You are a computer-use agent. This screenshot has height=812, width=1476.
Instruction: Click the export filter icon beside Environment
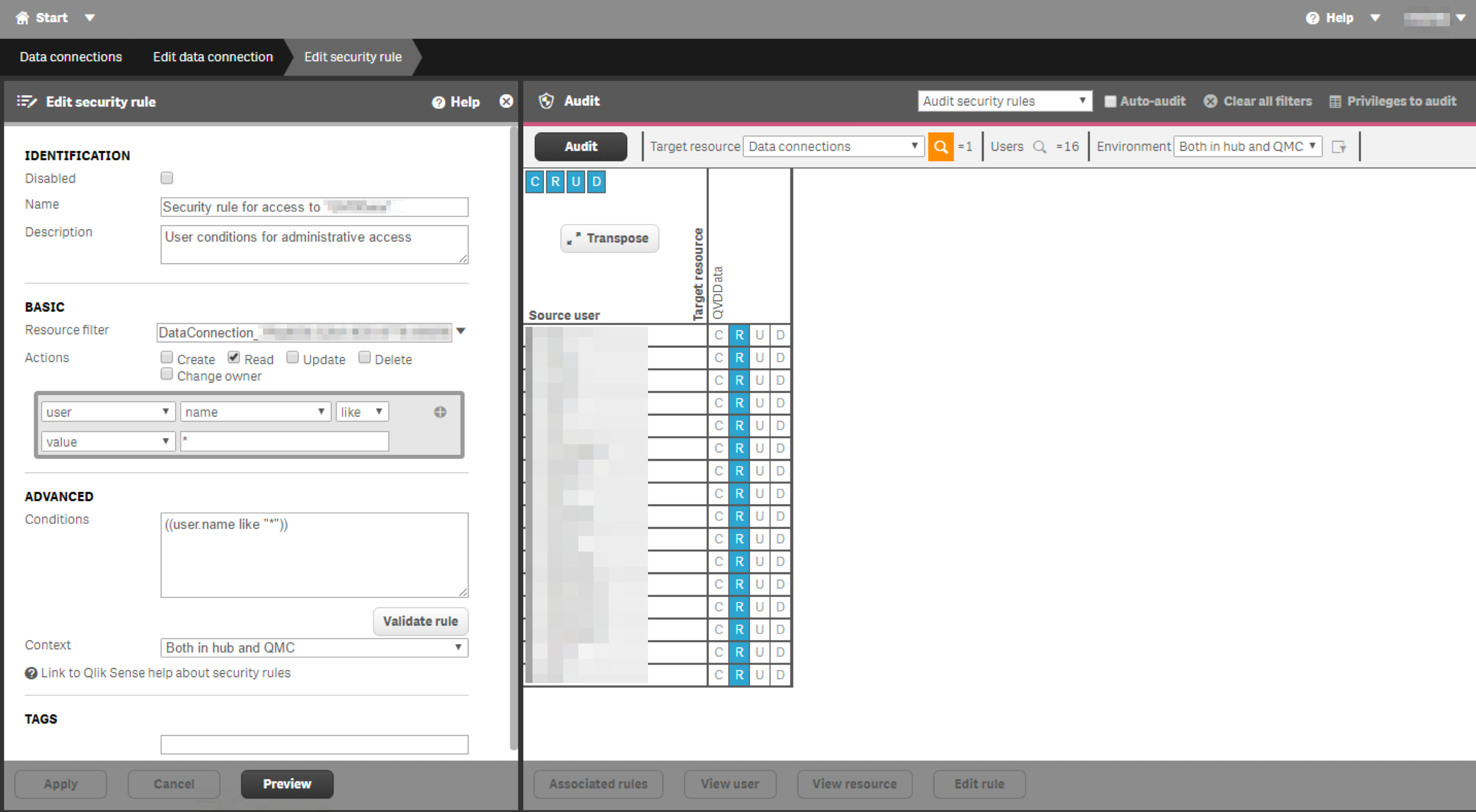point(1338,147)
